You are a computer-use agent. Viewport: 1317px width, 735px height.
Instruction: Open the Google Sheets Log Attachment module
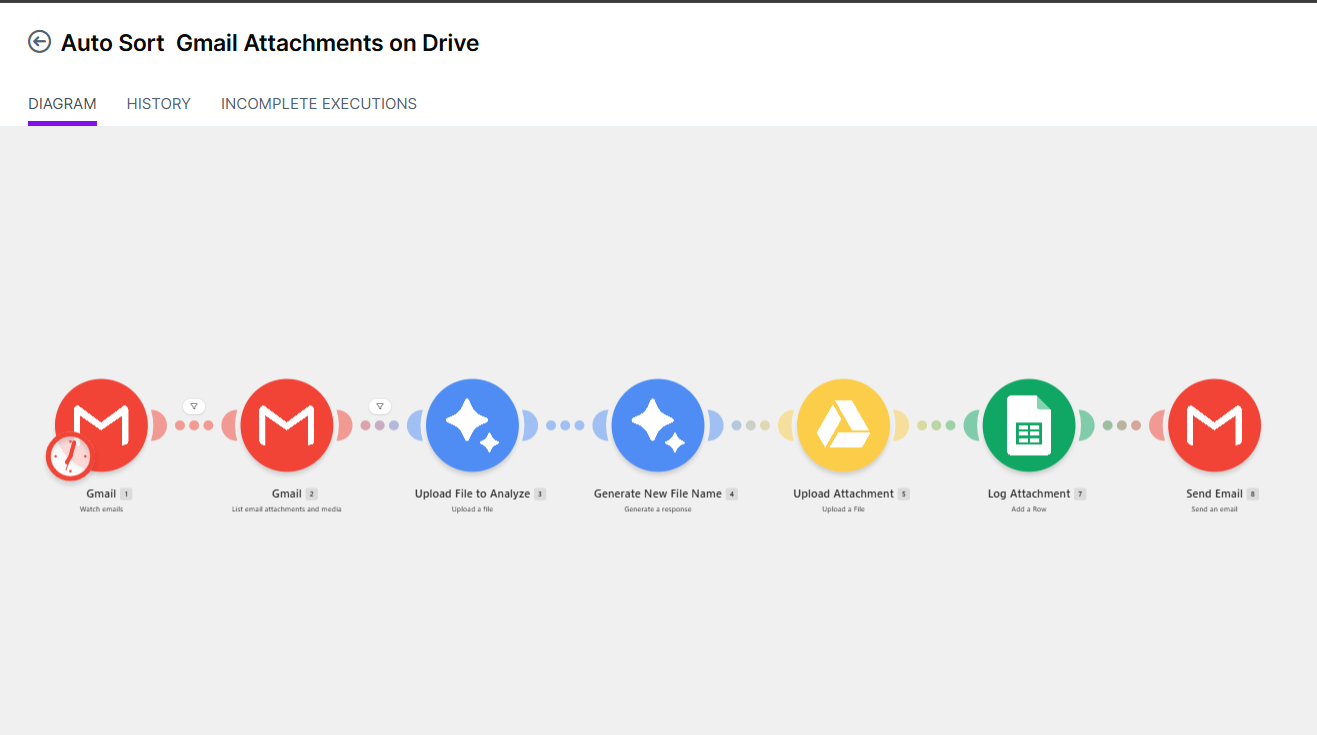(x=1029, y=425)
